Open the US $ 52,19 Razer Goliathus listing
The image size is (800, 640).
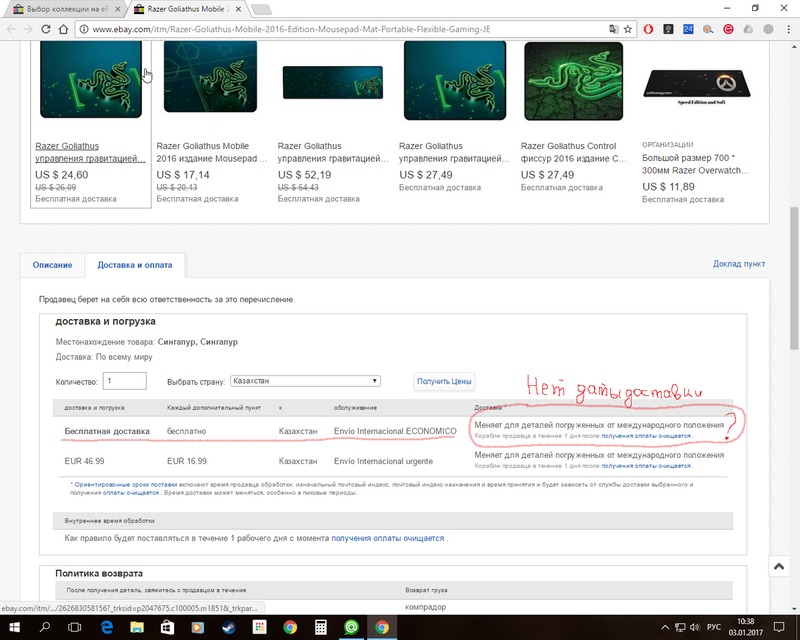click(333, 152)
